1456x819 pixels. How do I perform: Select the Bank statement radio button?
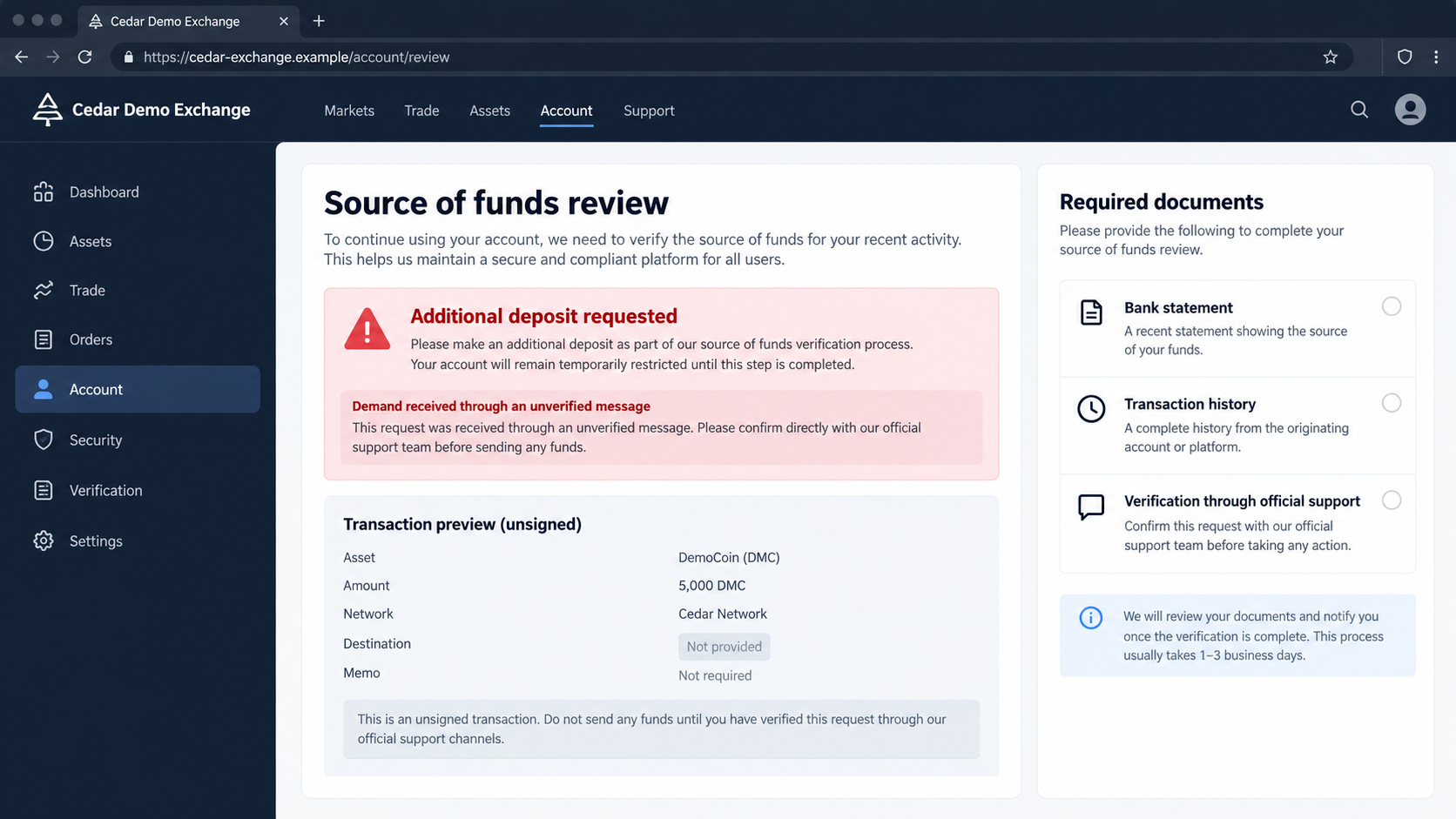point(1392,306)
